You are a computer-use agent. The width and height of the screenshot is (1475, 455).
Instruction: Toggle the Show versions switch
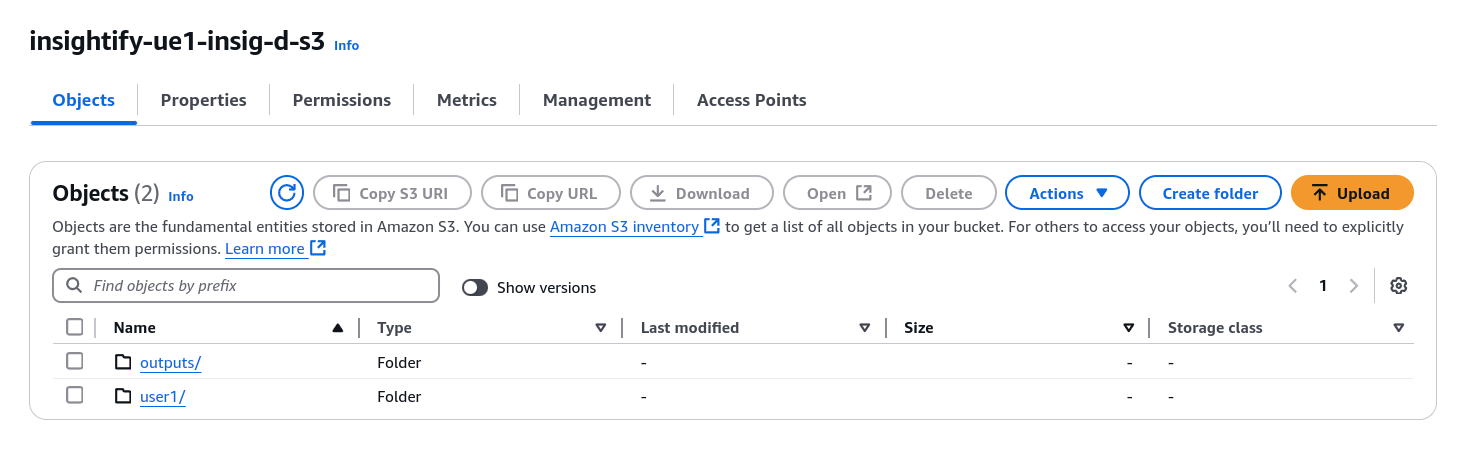[475, 287]
